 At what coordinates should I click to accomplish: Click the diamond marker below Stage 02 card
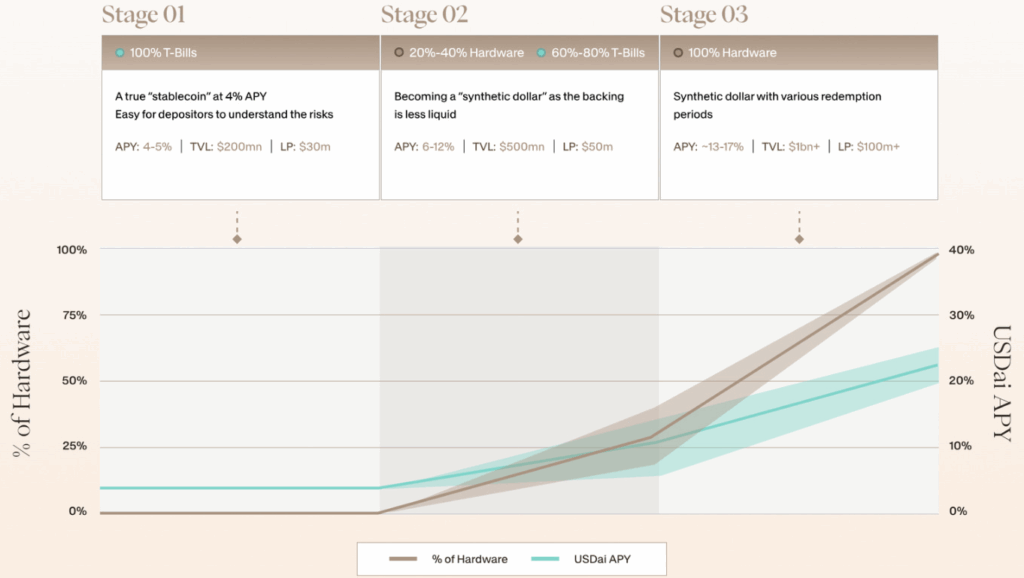click(518, 239)
